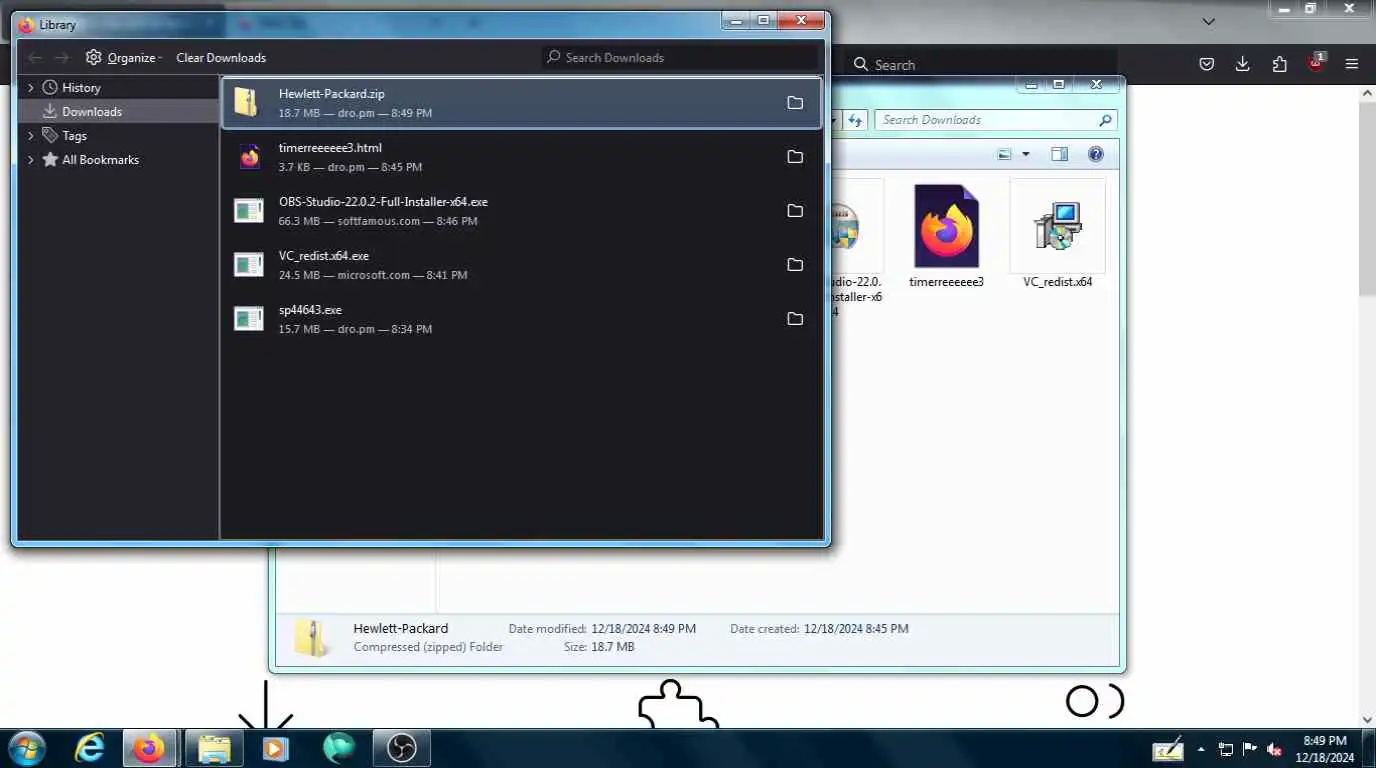This screenshot has width=1376, height=768.
Task: Click the Hewlett-Packard.zip archive icon
Action: 247,102
